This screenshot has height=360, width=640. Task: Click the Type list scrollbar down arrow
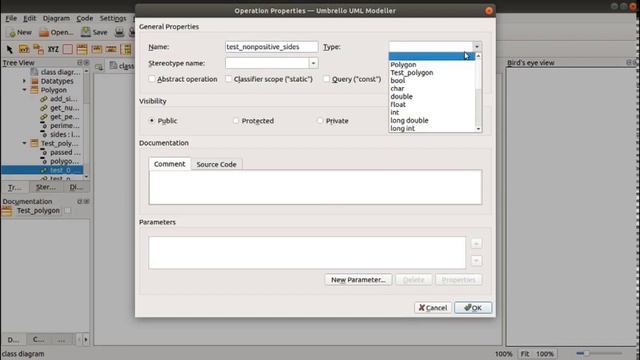(x=478, y=129)
